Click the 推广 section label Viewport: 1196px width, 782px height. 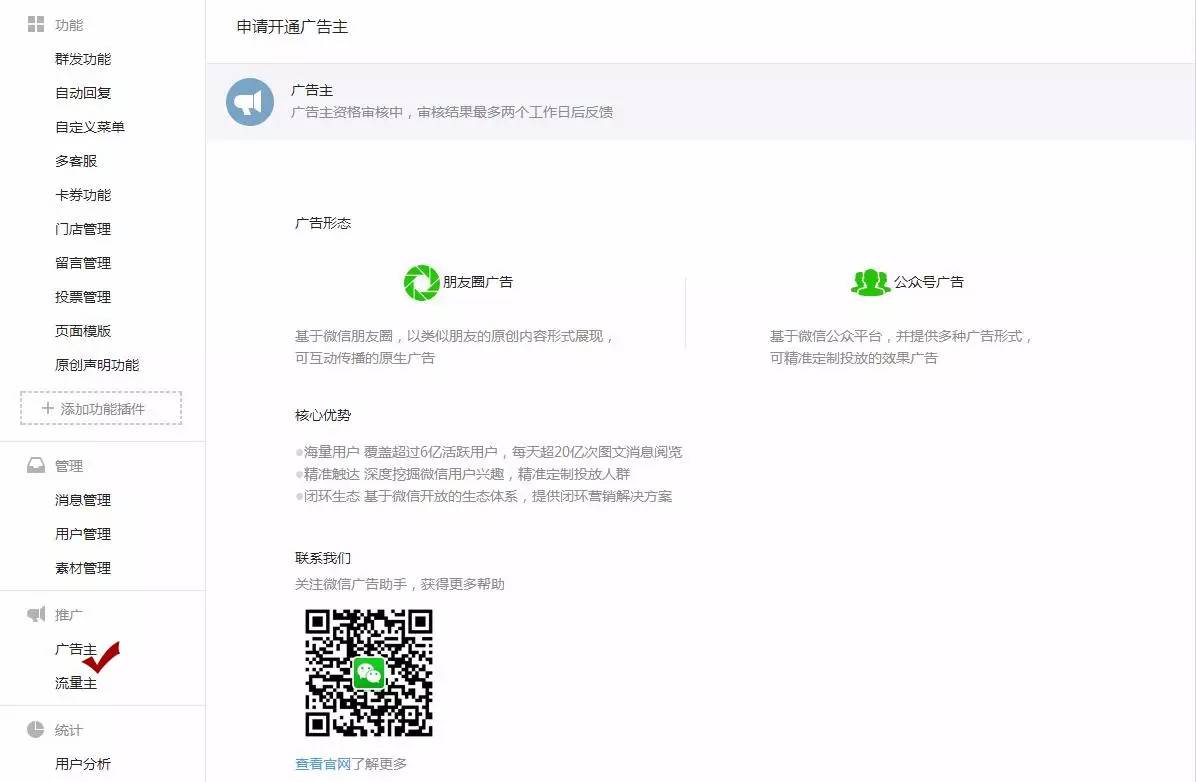pos(69,615)
